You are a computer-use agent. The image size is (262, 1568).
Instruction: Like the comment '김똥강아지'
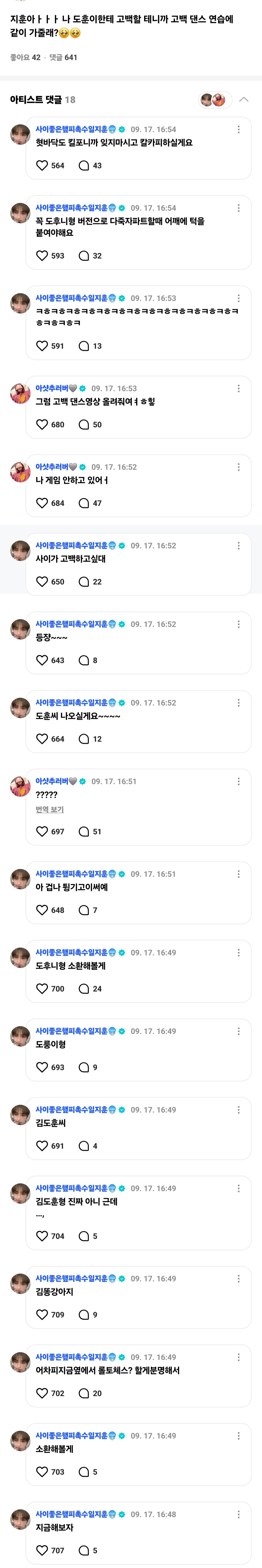click(42, 1315)
